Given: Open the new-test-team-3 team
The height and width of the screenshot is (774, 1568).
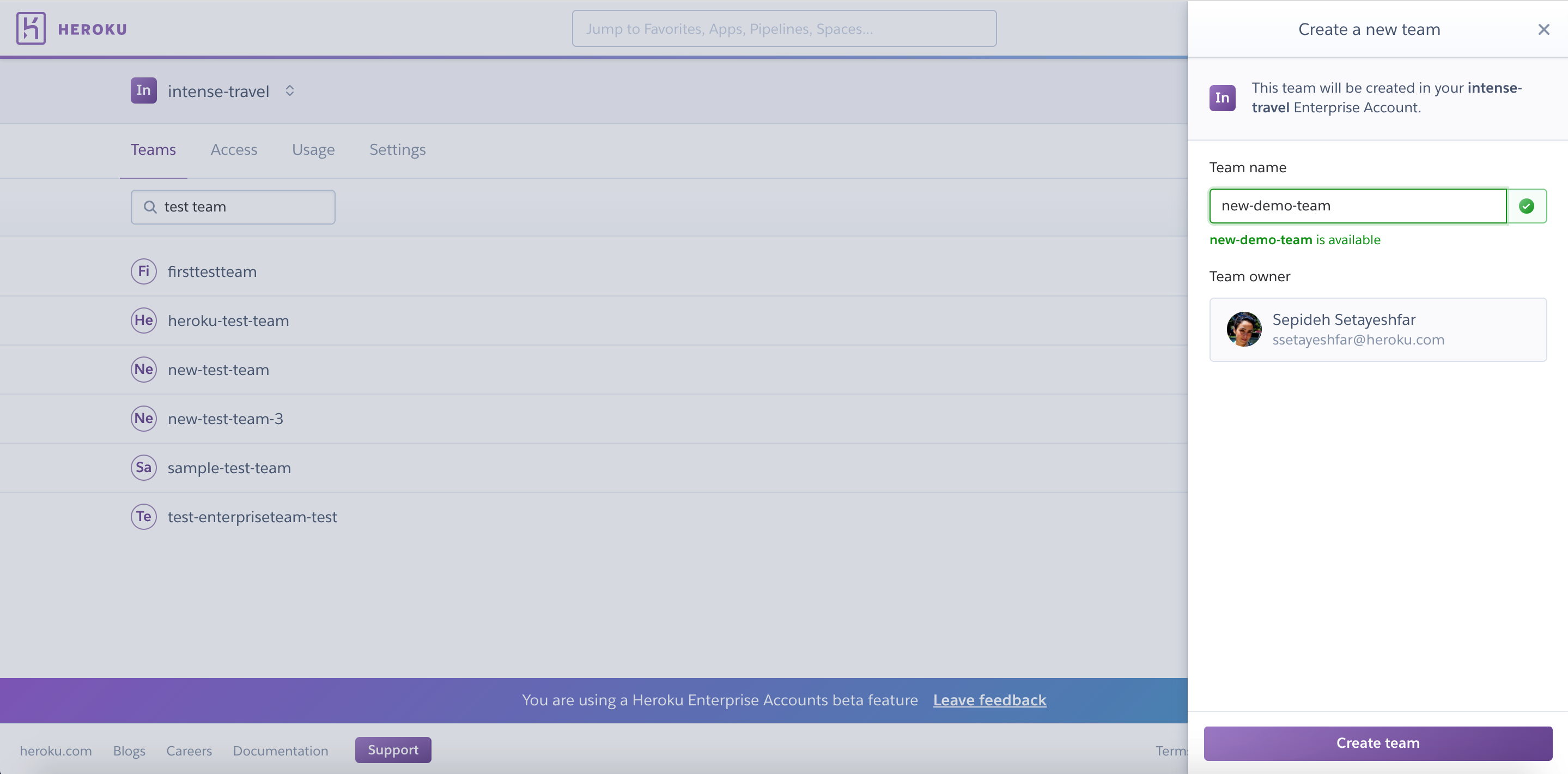Looking at the screenshot, I should pyautogui.click(x=225, y=419).
